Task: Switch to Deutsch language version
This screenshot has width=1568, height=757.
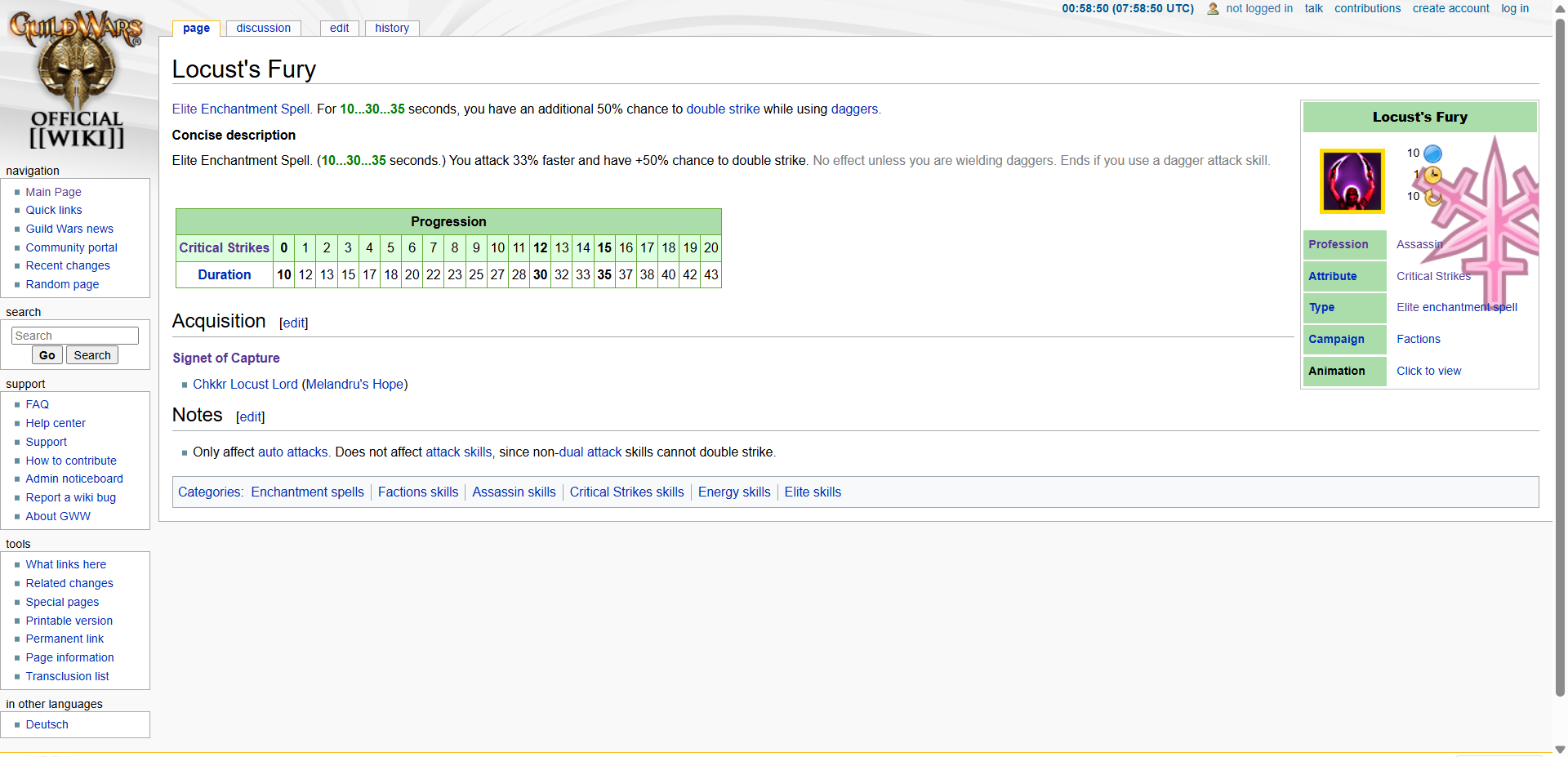Action: [47, 724]
